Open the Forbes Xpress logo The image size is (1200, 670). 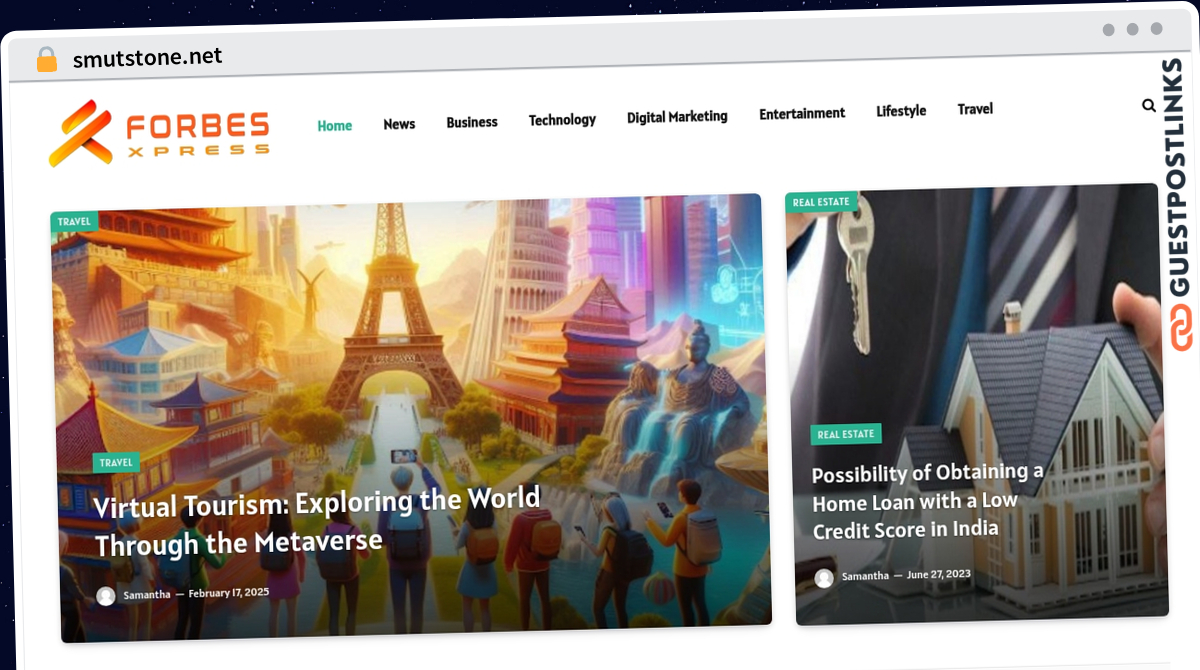point(159,134)
